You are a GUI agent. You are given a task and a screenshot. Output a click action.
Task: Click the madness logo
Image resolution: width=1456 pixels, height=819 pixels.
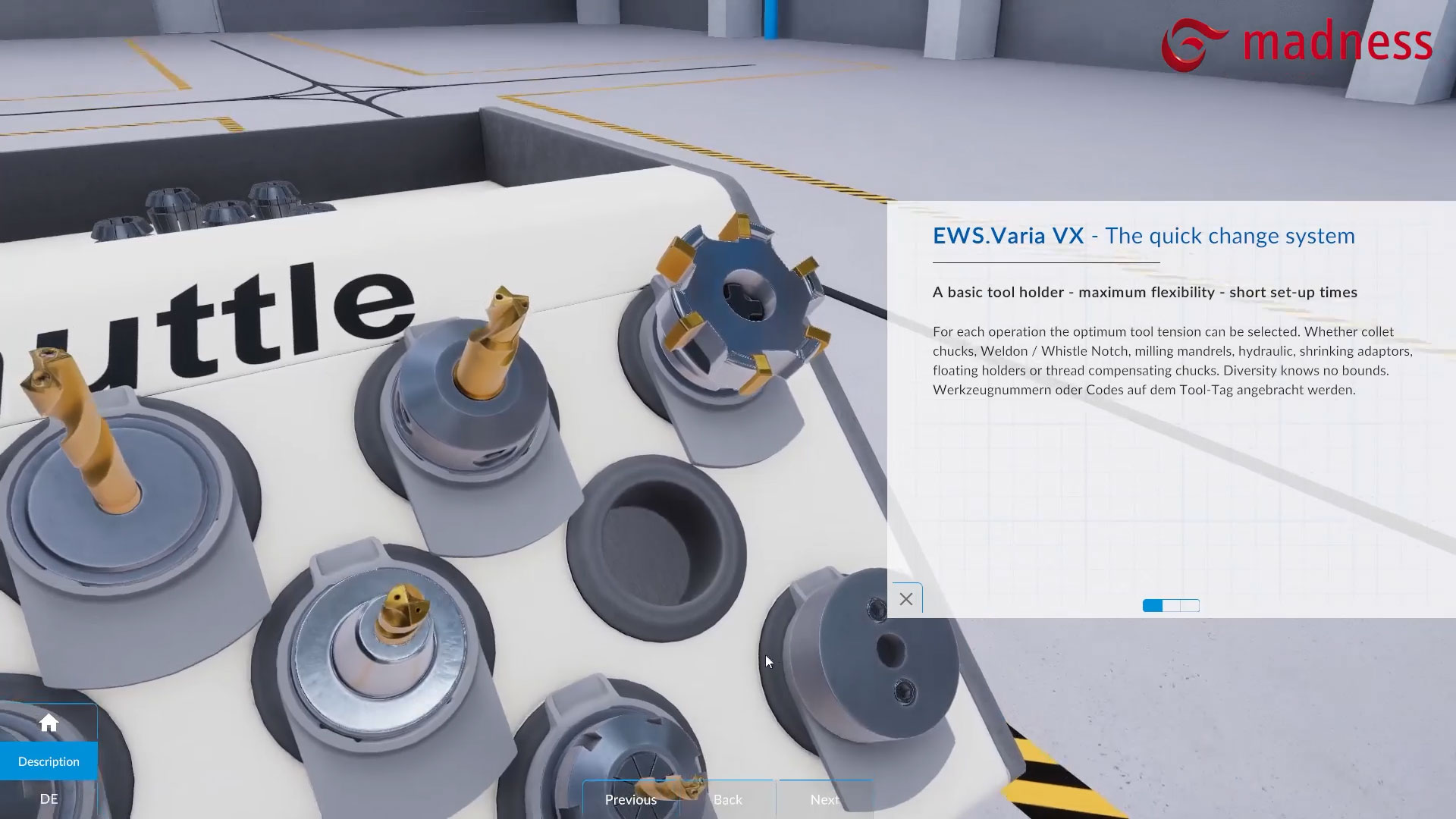(1297, 44)
